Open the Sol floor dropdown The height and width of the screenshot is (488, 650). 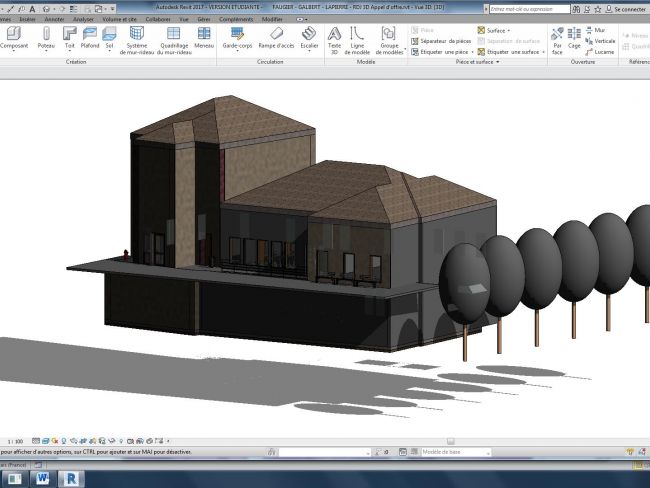[110, 52]
